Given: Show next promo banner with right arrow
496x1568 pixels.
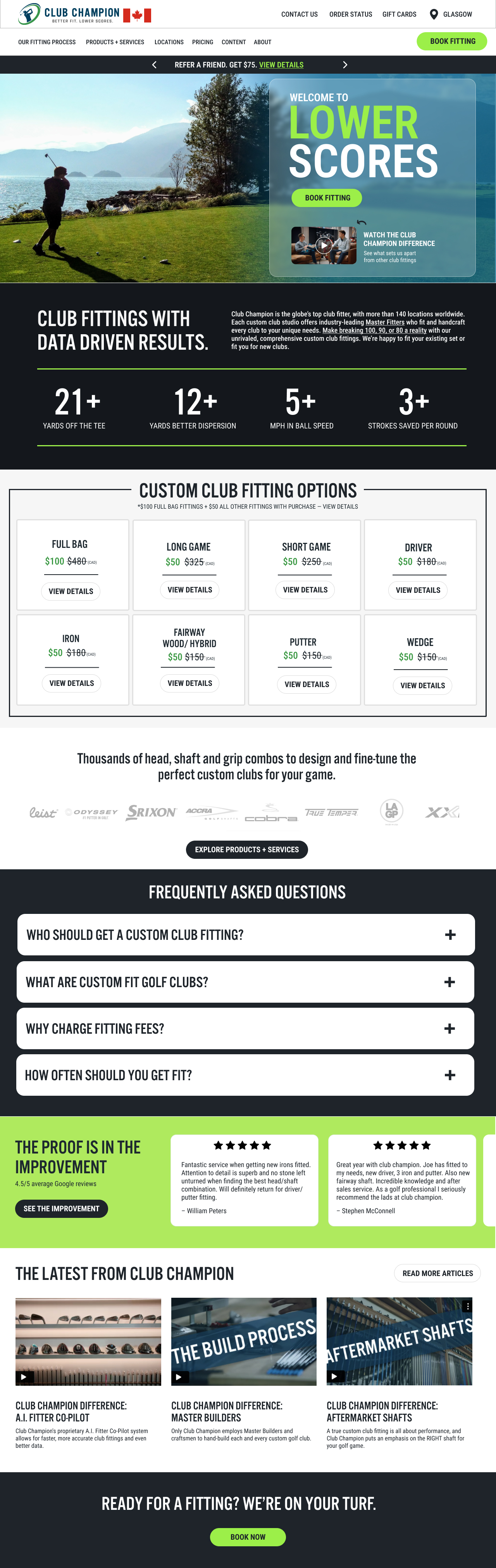Looking at the screenshot, I should click(x=345, y=64).
